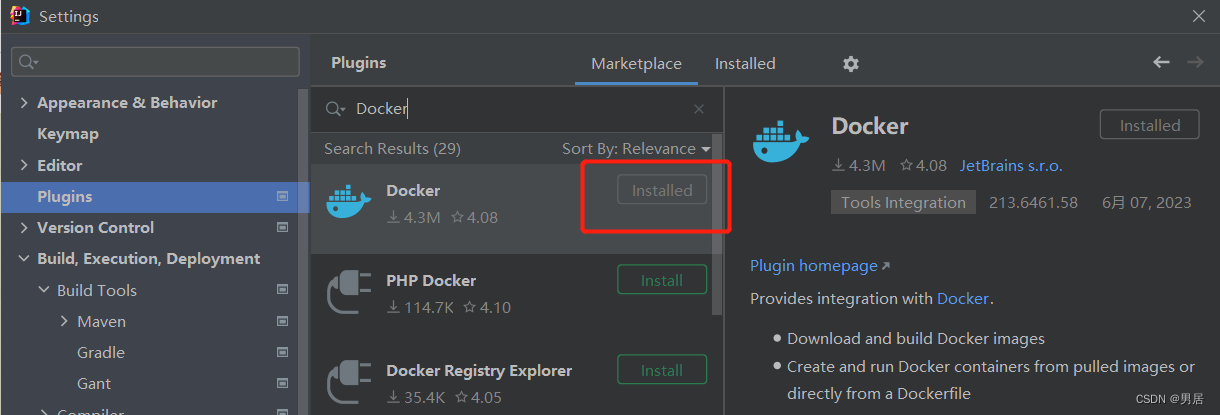This screenshot has height=415, width=1220.
Task: Click the Gradle row project icon
Action: 283,352
